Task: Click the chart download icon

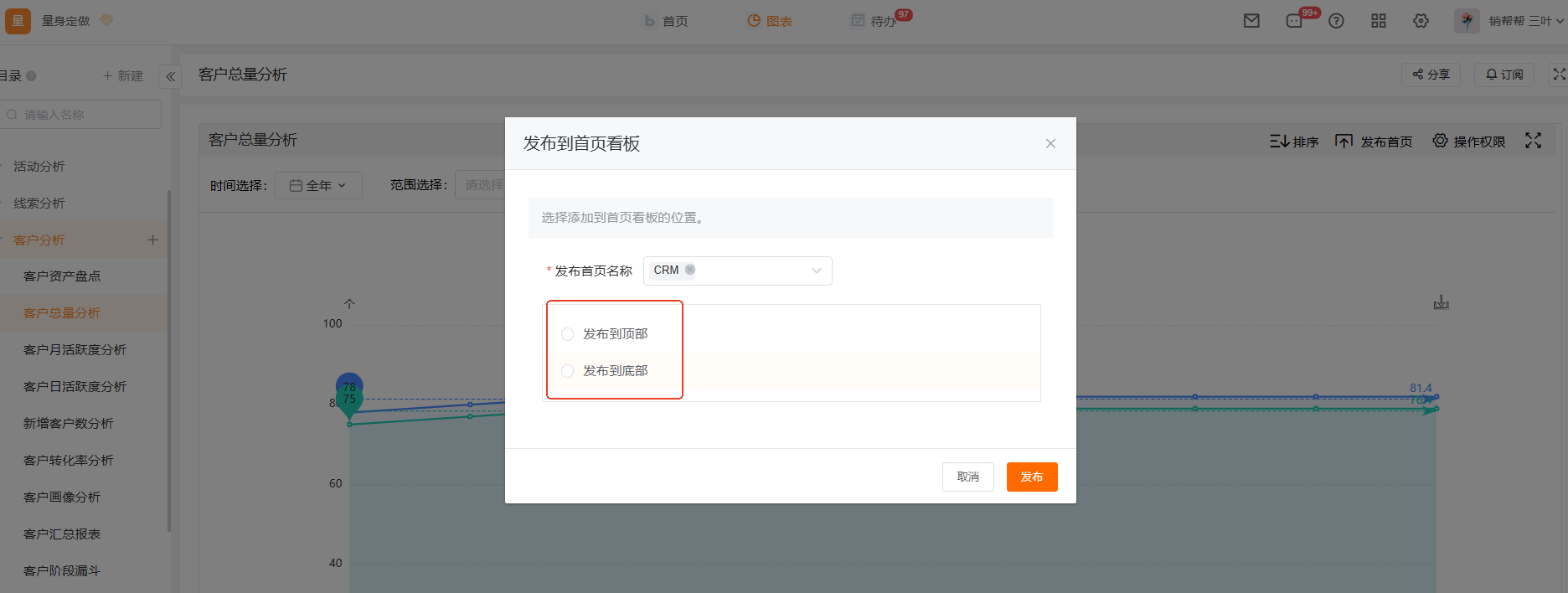Action: pos(1441,302)
